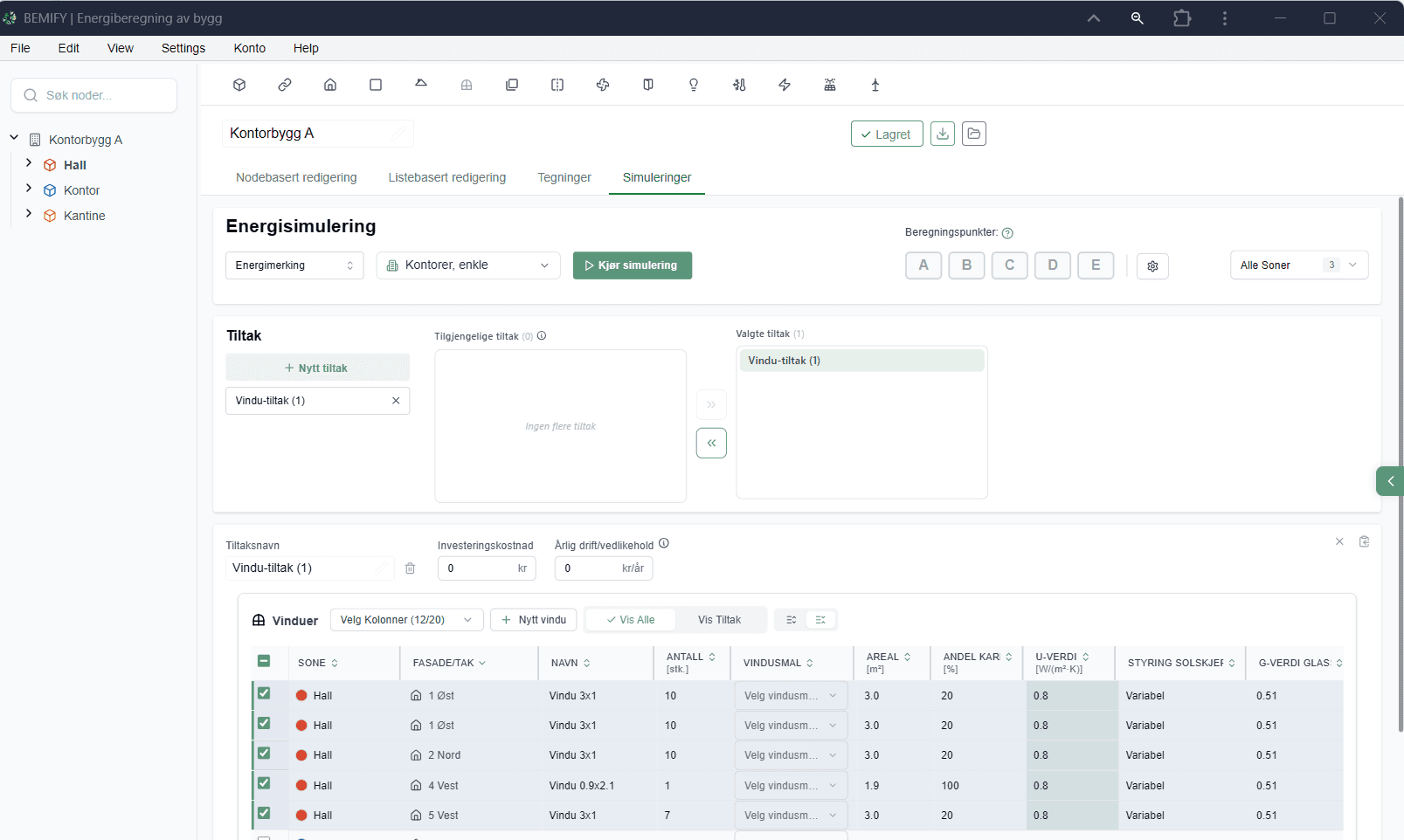Open the Kontorer, enkle building type dropdown

pos(468,265)
